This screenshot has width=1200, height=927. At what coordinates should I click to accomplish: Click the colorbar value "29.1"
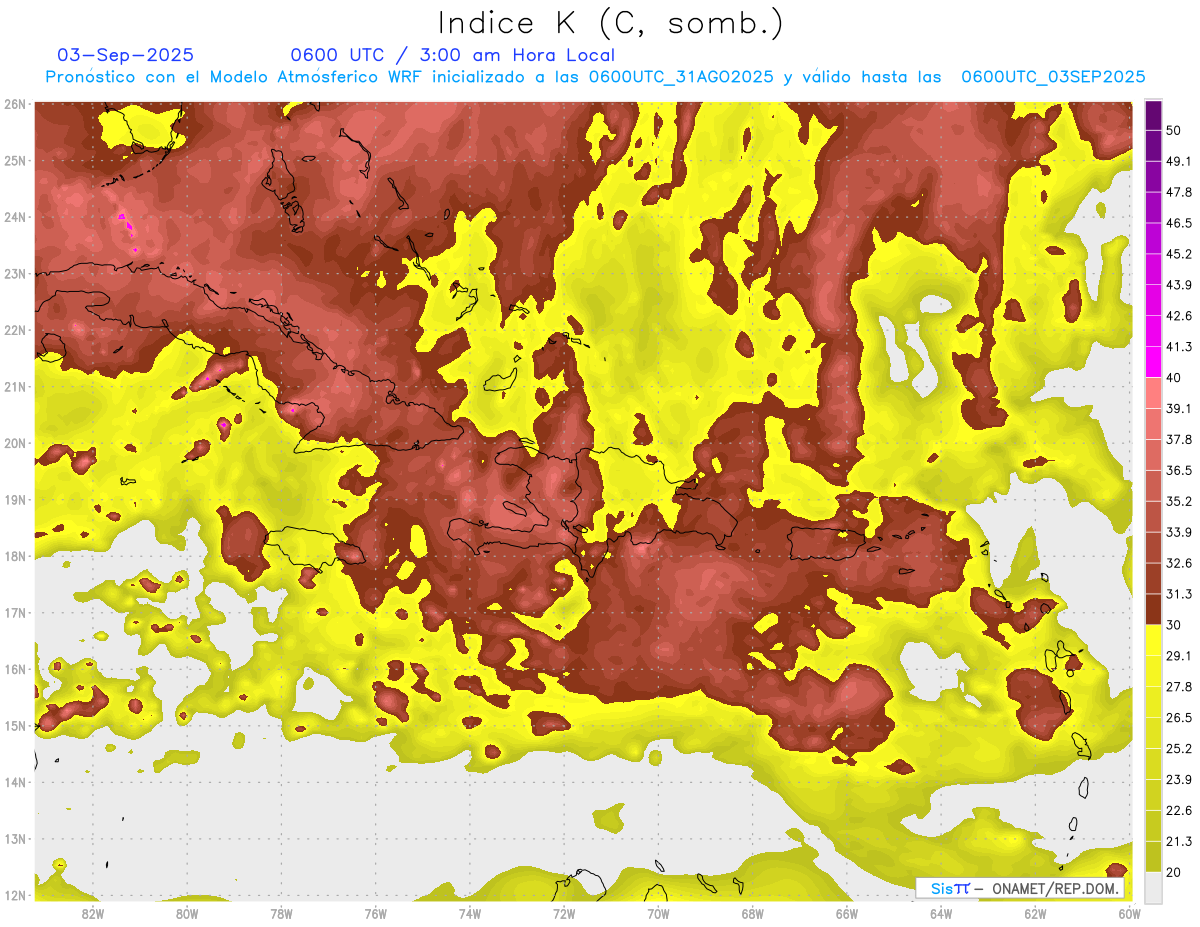coord(1178,656)
